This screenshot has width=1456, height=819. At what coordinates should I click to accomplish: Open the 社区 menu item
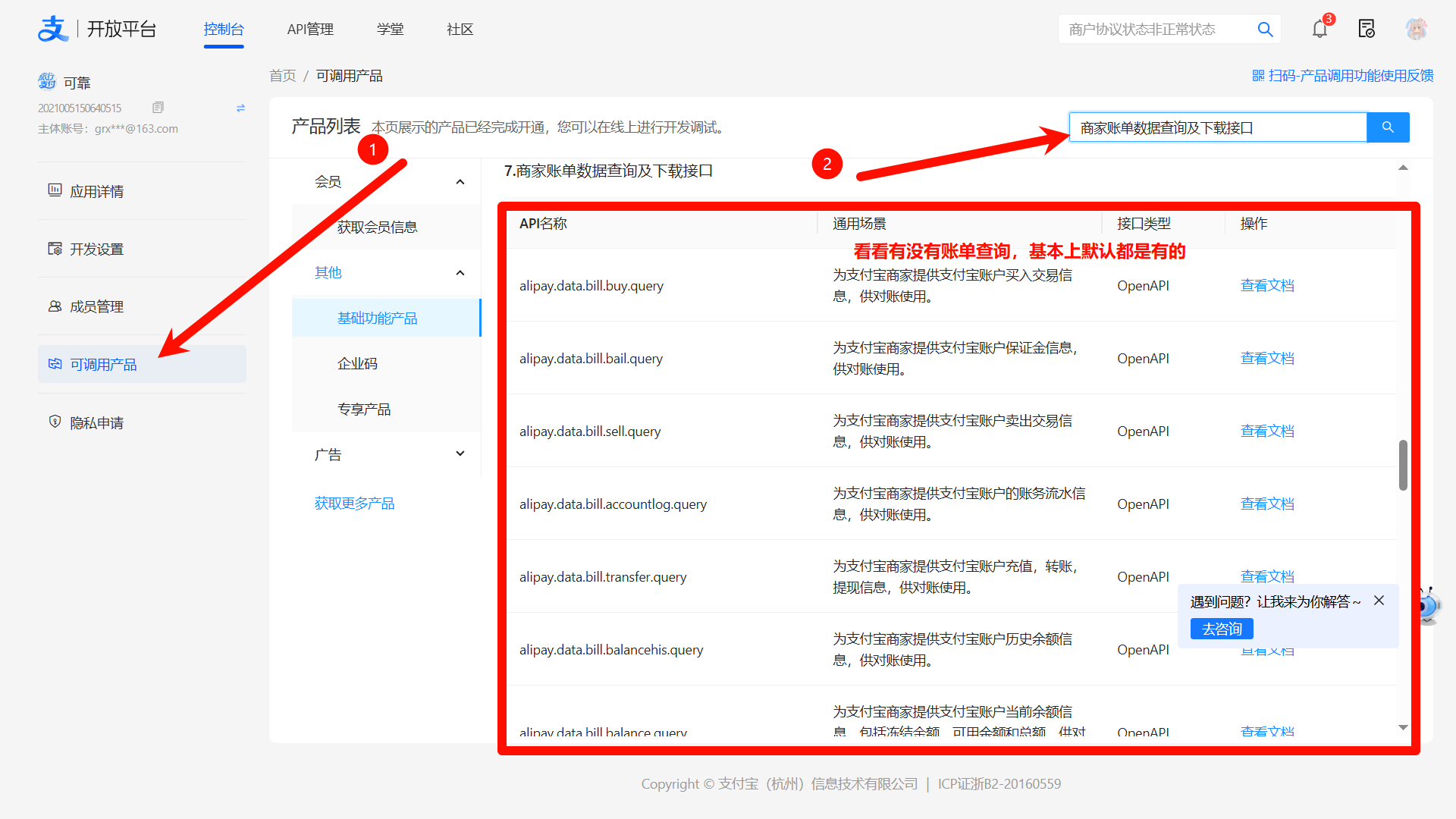click(460, 29)
